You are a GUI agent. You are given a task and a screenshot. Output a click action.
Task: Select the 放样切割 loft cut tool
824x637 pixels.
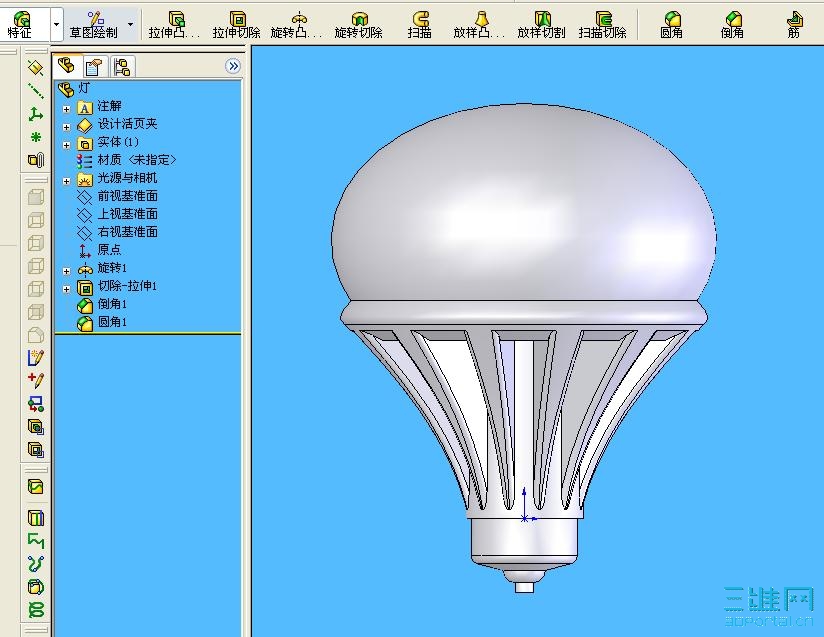541,25
